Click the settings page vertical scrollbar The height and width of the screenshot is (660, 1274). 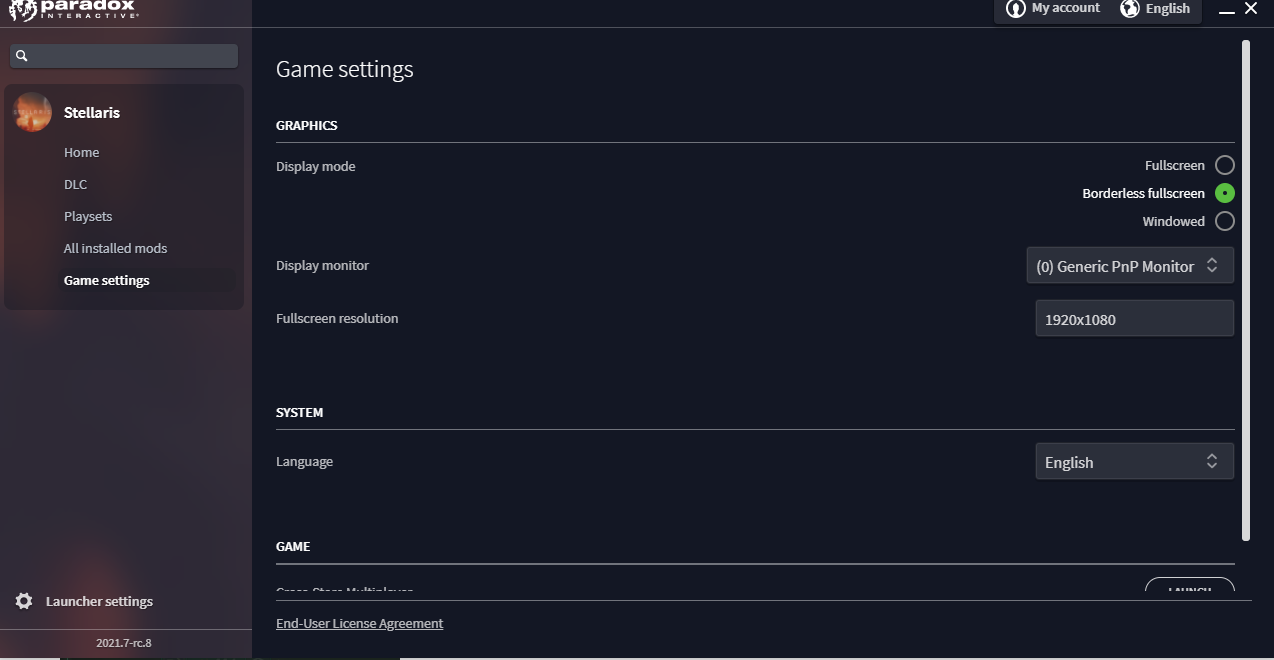click(1246, 290)
